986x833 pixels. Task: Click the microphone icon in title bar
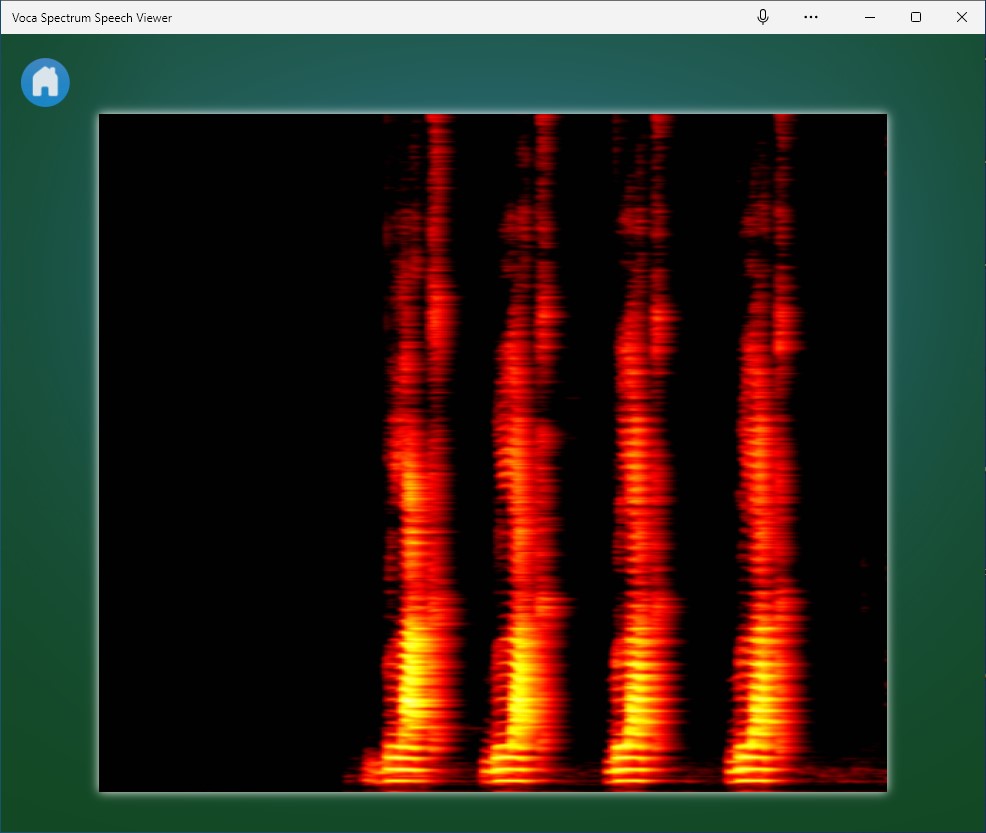763,17
